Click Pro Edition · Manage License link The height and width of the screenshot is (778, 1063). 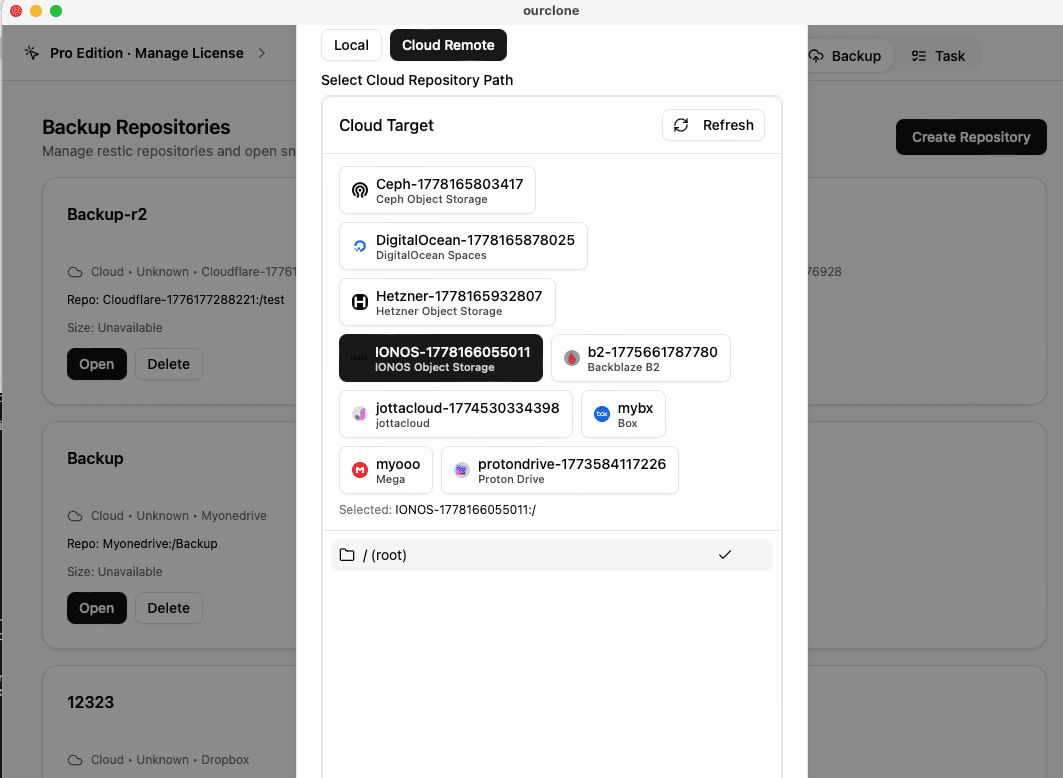point(146,53)
